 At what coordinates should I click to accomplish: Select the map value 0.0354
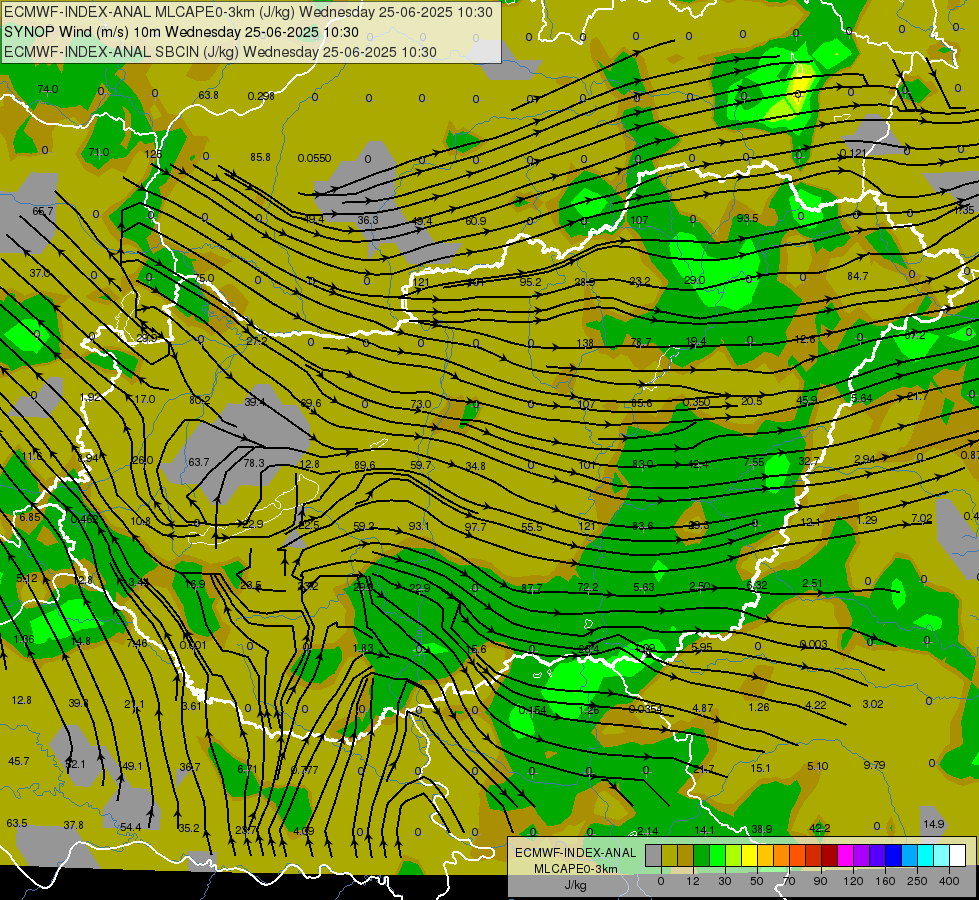click(x=645, y=709)
